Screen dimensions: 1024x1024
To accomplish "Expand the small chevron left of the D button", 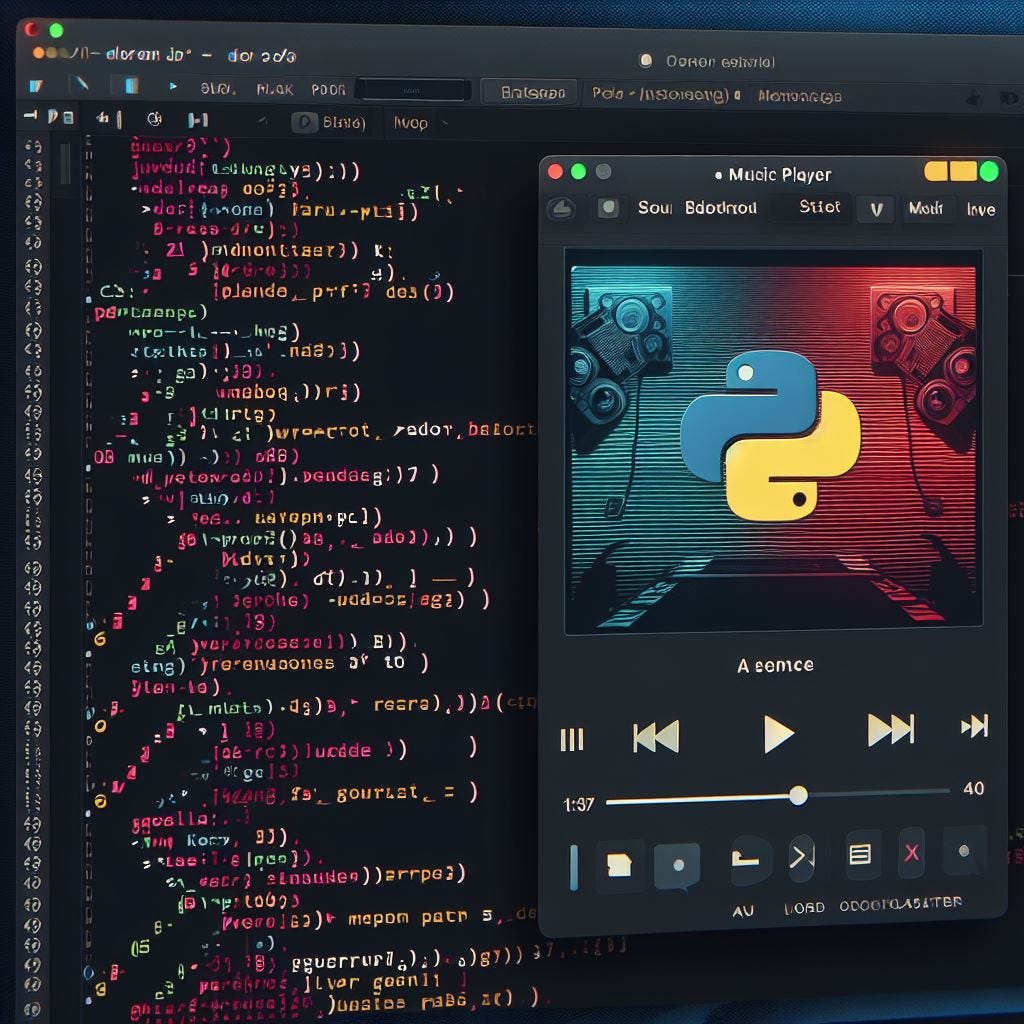I will (263, 121).
